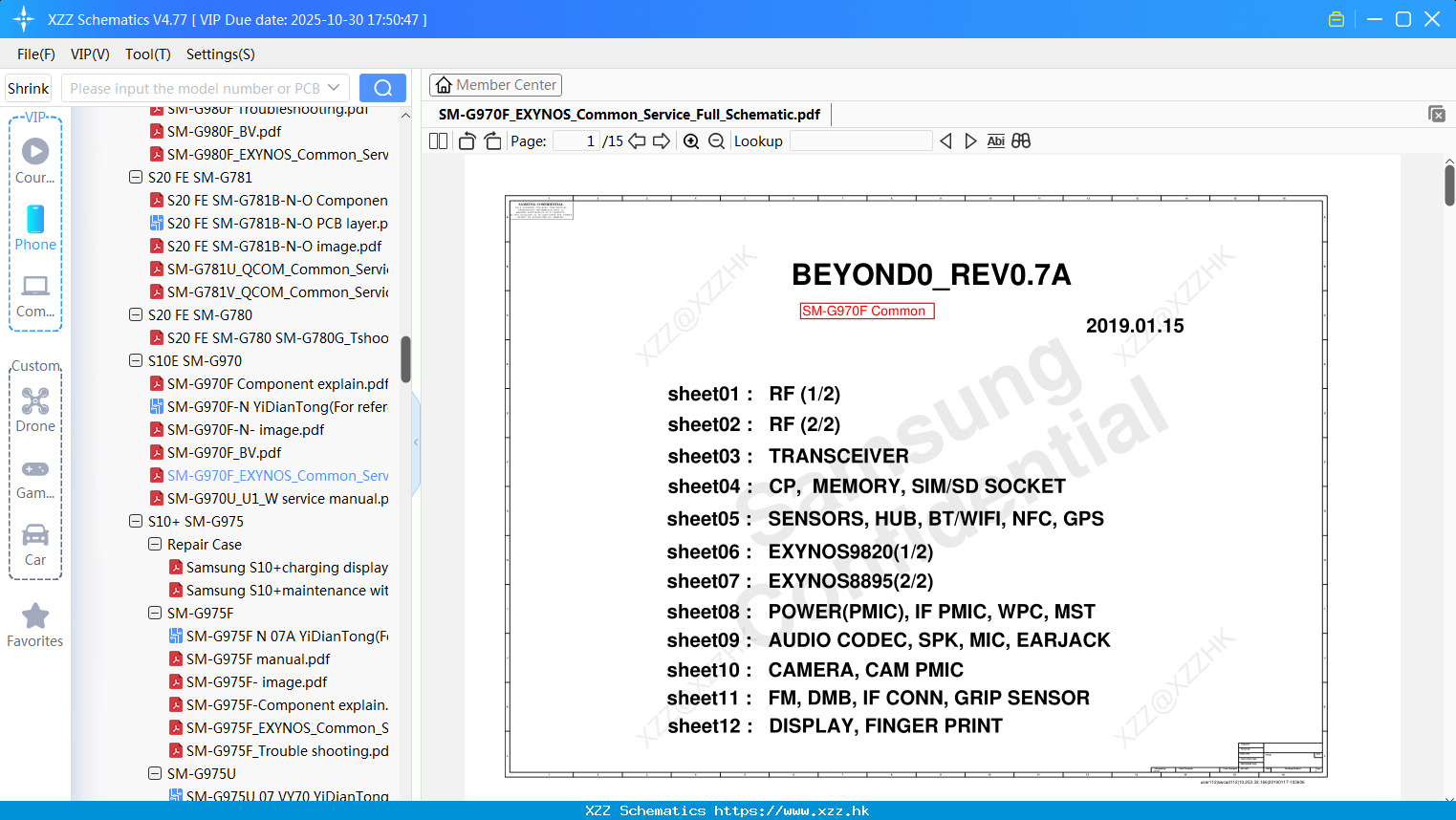This screenshot has width=1456, height=820.
Task: Find next lookup result
Action: pos(970,141)
